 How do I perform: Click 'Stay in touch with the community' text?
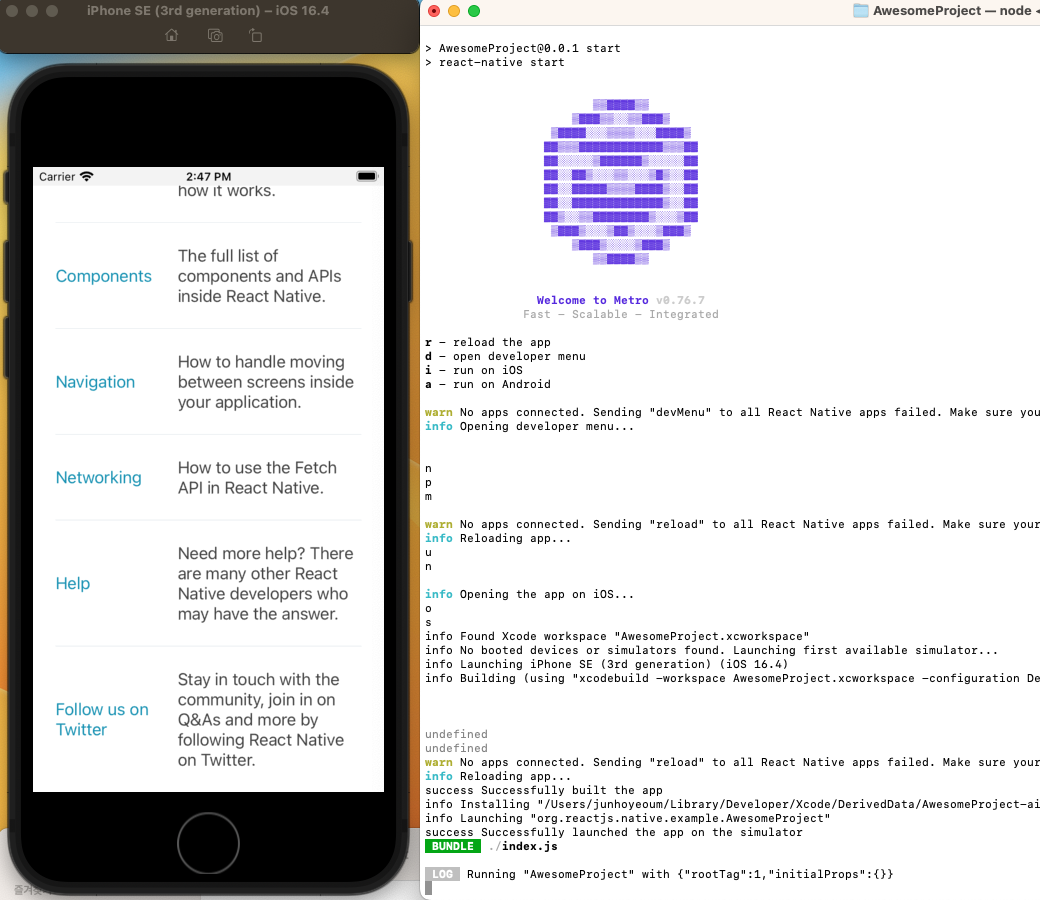coord(260,720)
